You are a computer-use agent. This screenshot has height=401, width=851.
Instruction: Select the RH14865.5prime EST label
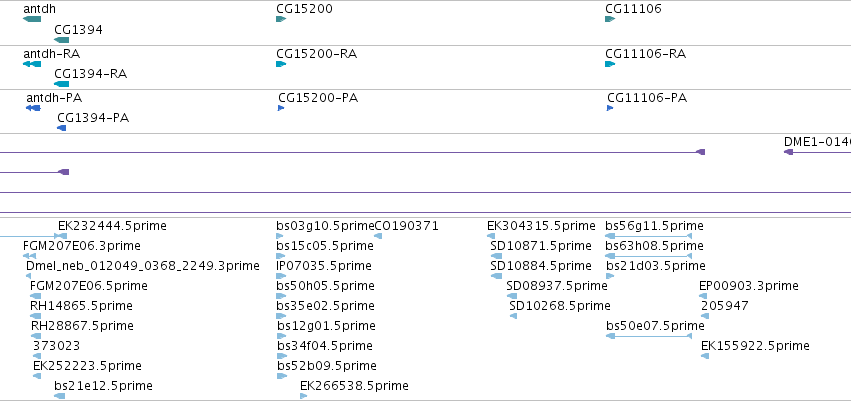[81, 305]
